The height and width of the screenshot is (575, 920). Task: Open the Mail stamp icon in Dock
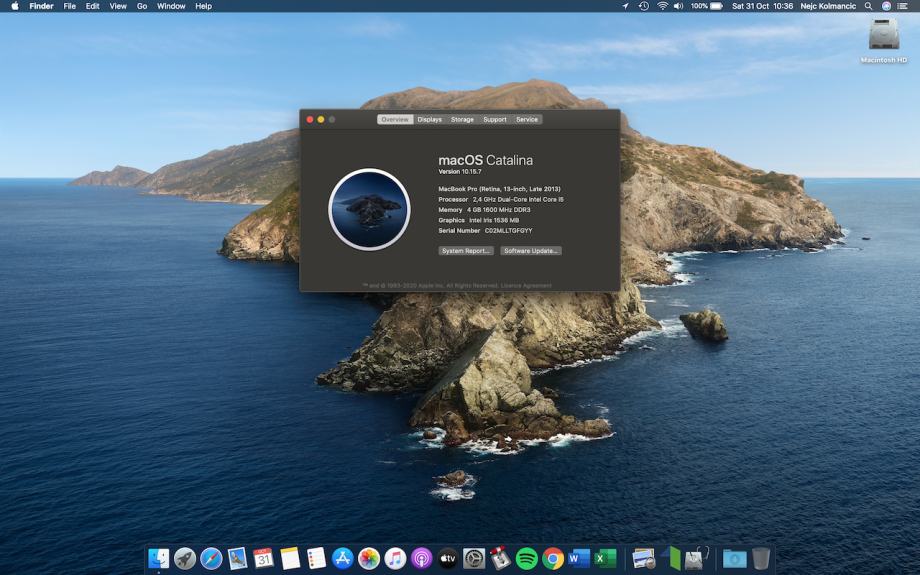[238, 559]
